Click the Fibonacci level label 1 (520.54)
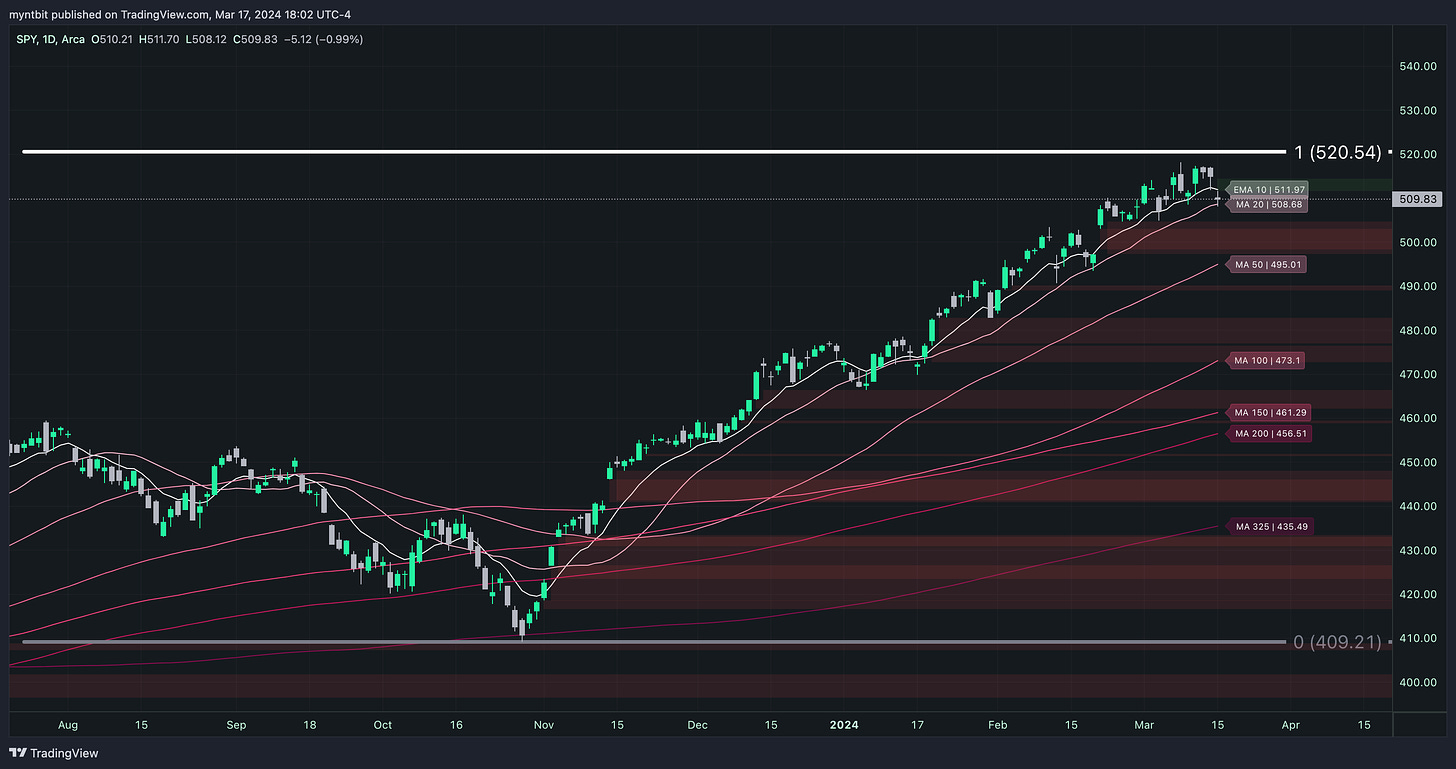 click(1337, 152)
